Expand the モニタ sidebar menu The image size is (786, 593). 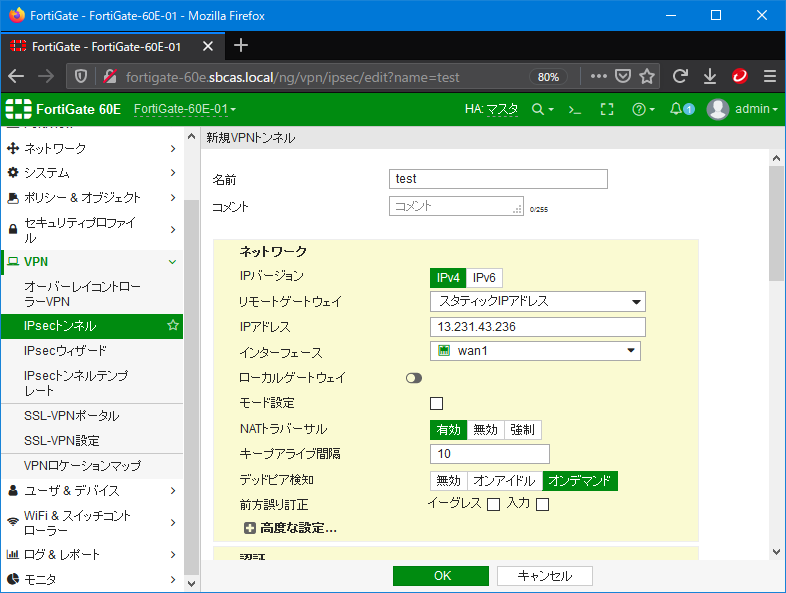coord(92,579)
